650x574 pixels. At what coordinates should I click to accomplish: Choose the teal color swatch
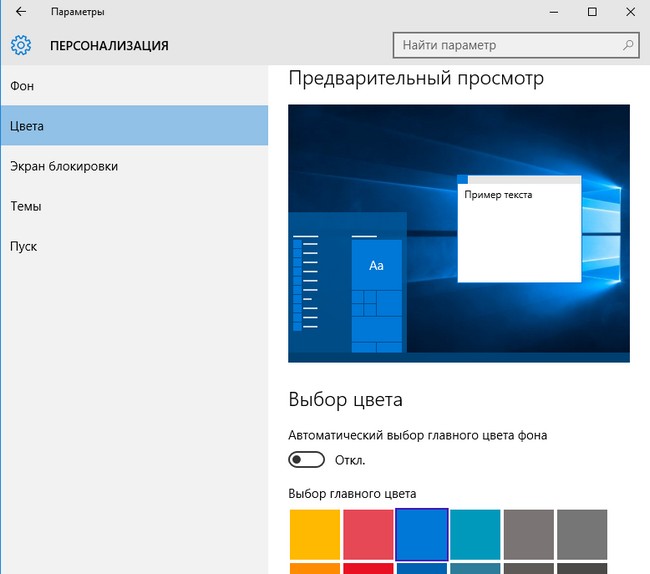pos(475,534)
